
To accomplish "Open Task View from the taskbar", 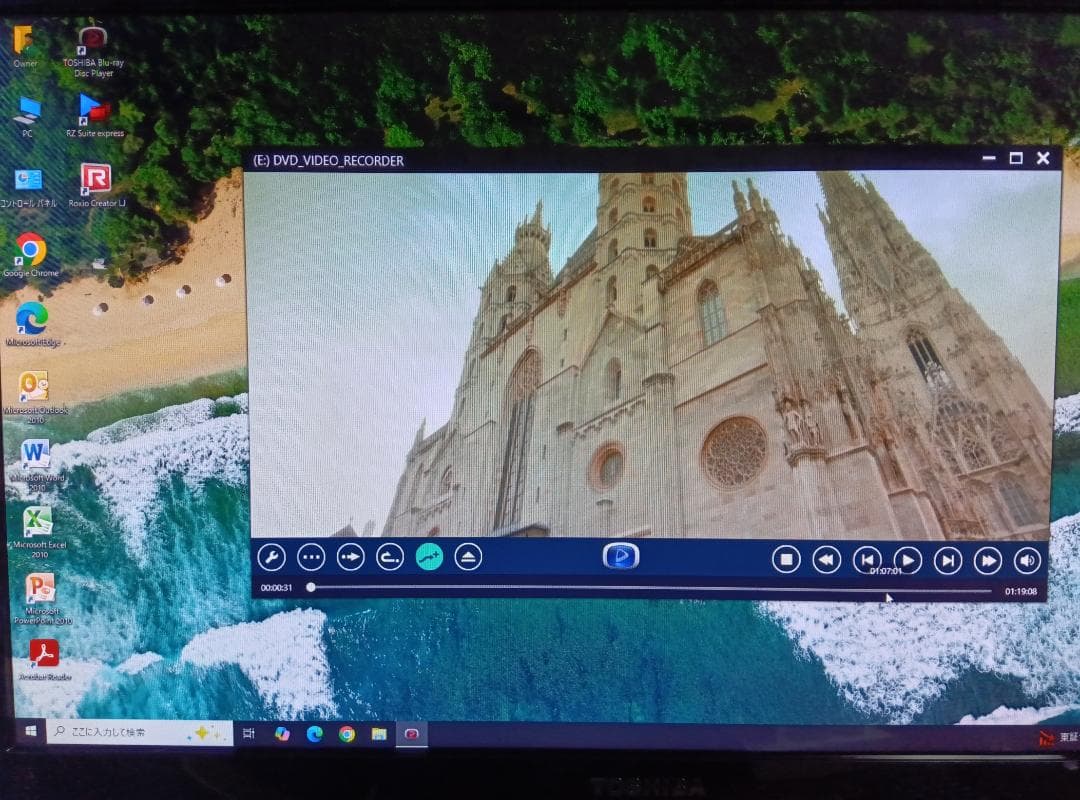I will click(249, 734).
